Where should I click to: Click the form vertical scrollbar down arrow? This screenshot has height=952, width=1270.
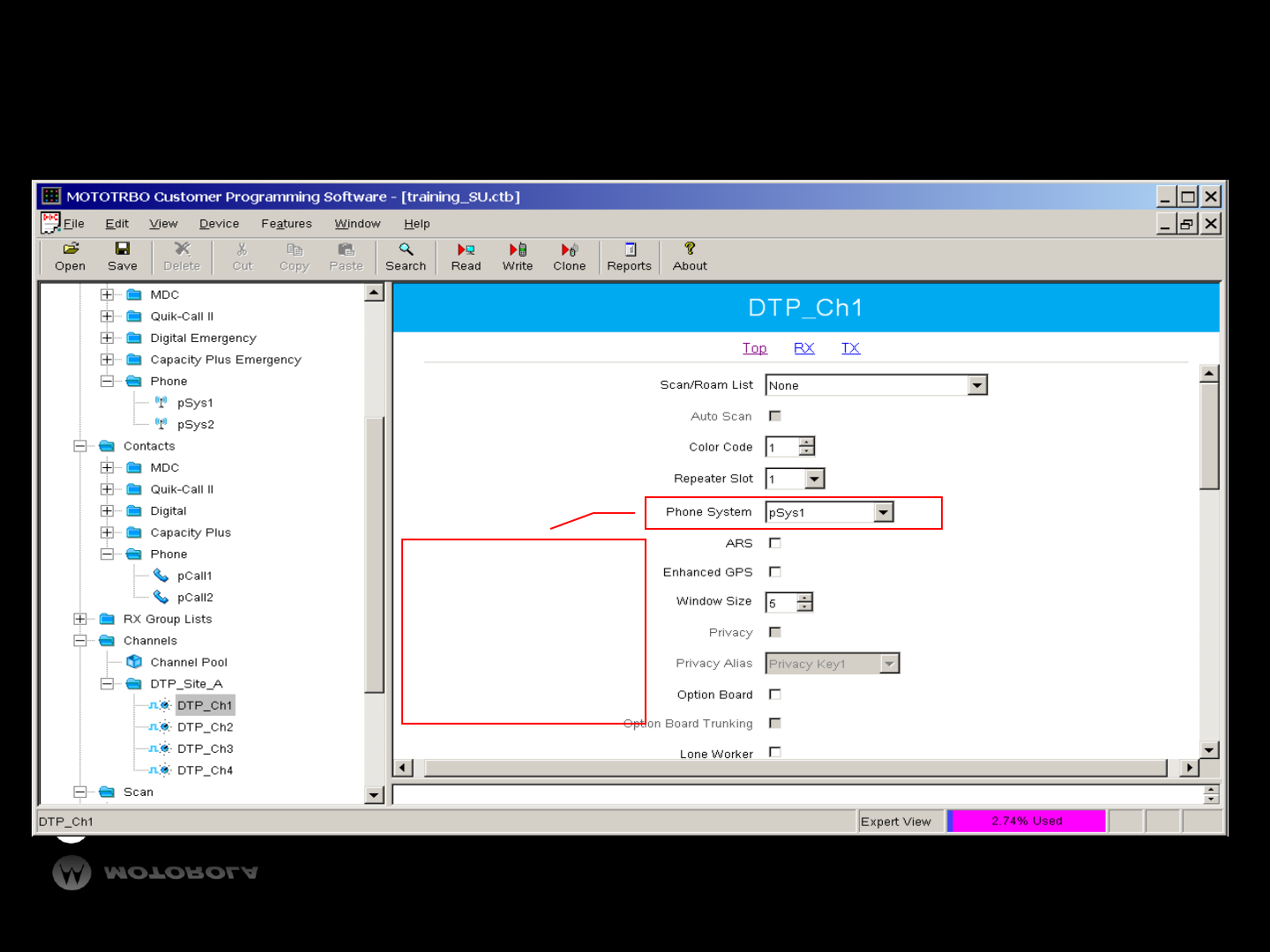1209,750
